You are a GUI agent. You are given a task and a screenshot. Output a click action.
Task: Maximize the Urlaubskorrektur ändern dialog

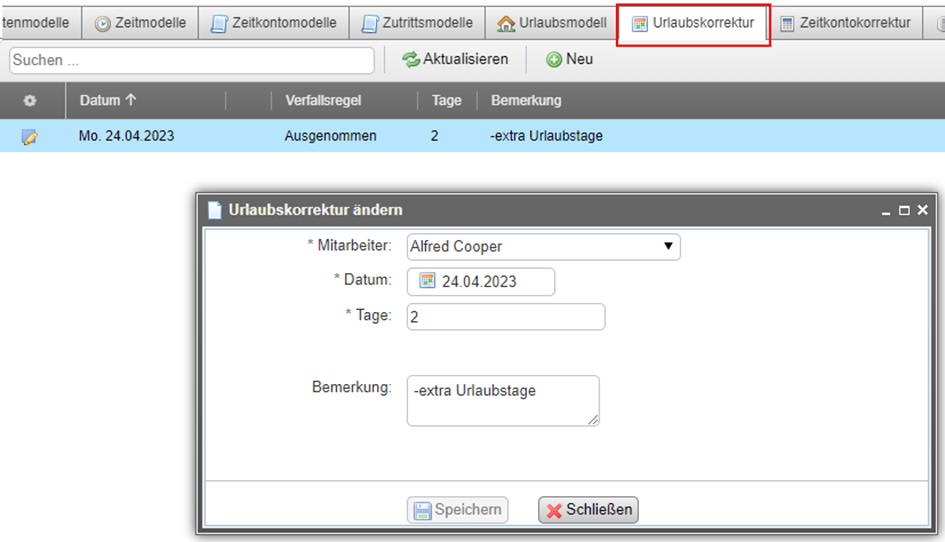tap(904, 211)
